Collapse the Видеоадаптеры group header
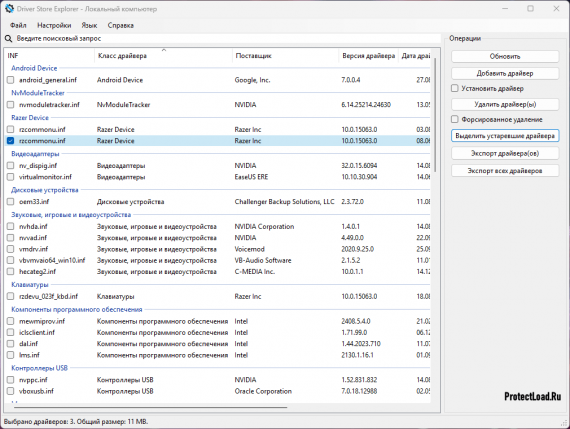 pos(35,154)
